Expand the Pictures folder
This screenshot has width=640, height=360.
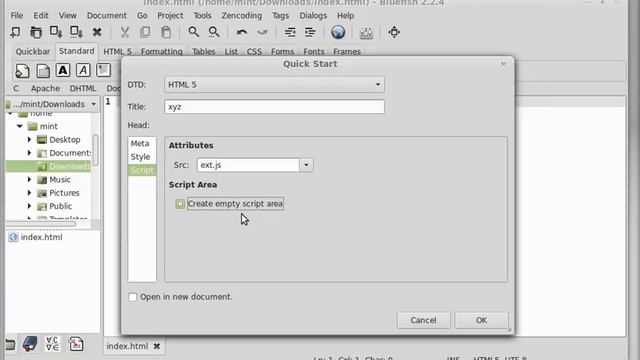point(29,193)
